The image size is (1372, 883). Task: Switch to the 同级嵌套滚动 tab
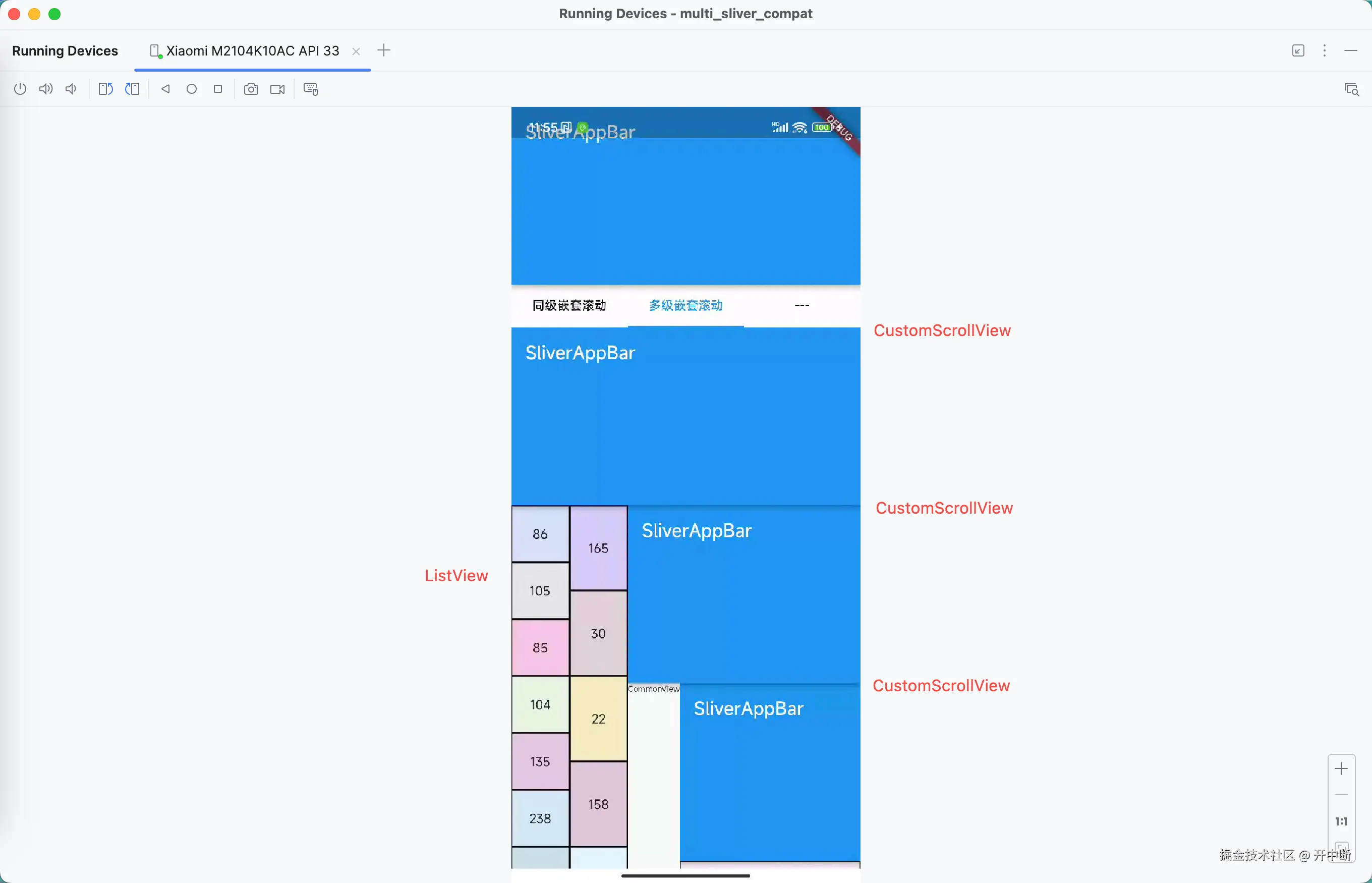point(569,305)
